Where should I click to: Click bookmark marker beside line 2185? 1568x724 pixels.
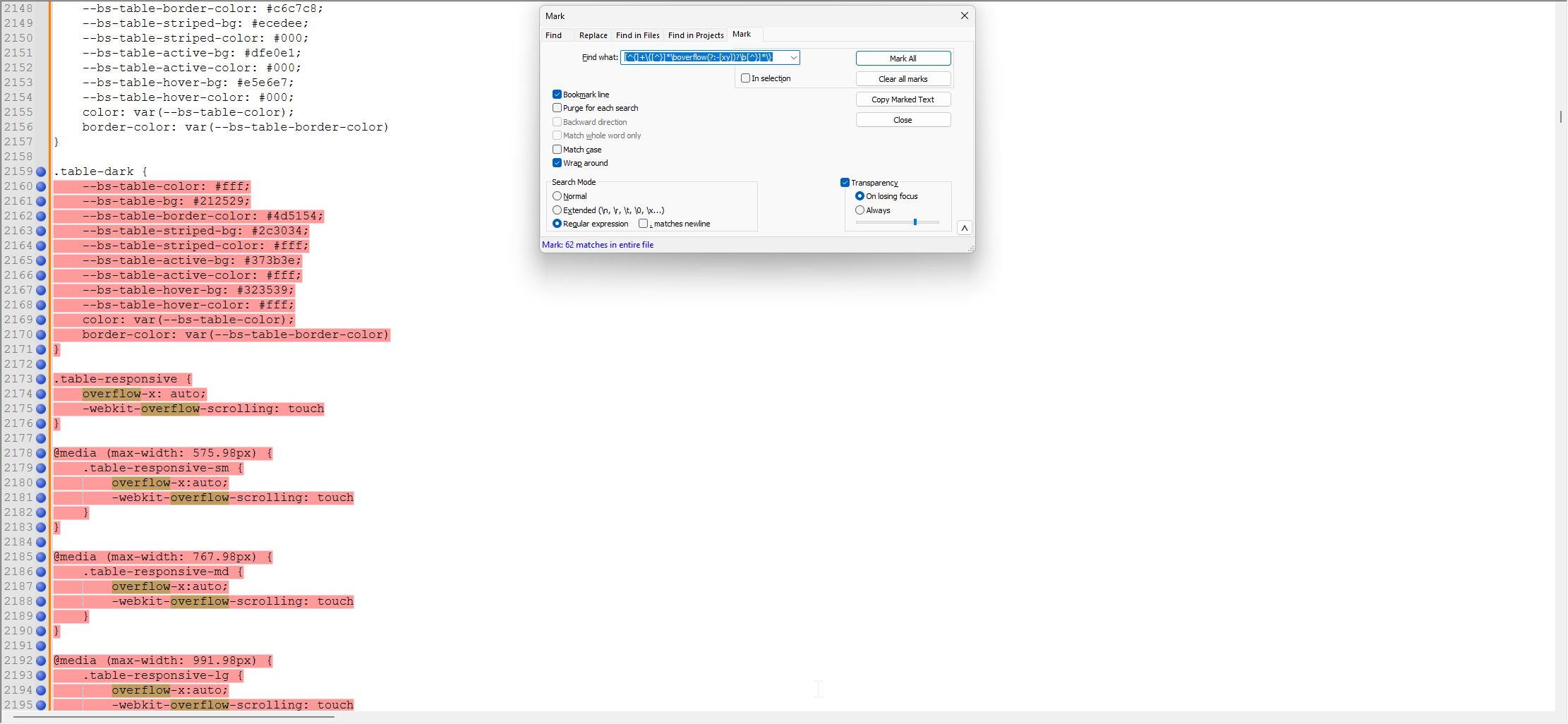[41, 557]
